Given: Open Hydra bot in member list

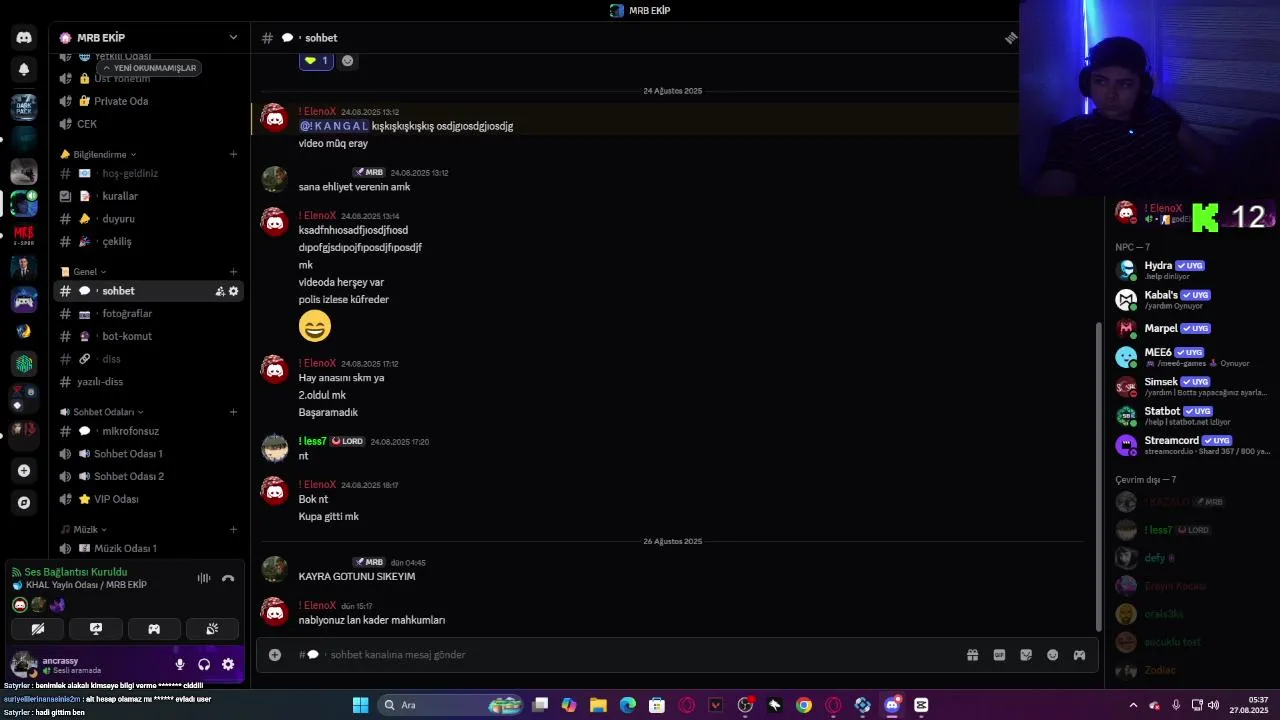Looking at the screenshot, I should pos(1192,270).
